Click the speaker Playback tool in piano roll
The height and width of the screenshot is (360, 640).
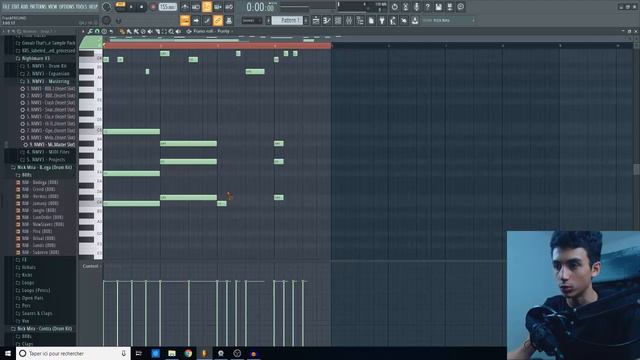click(x=178, y=31)
